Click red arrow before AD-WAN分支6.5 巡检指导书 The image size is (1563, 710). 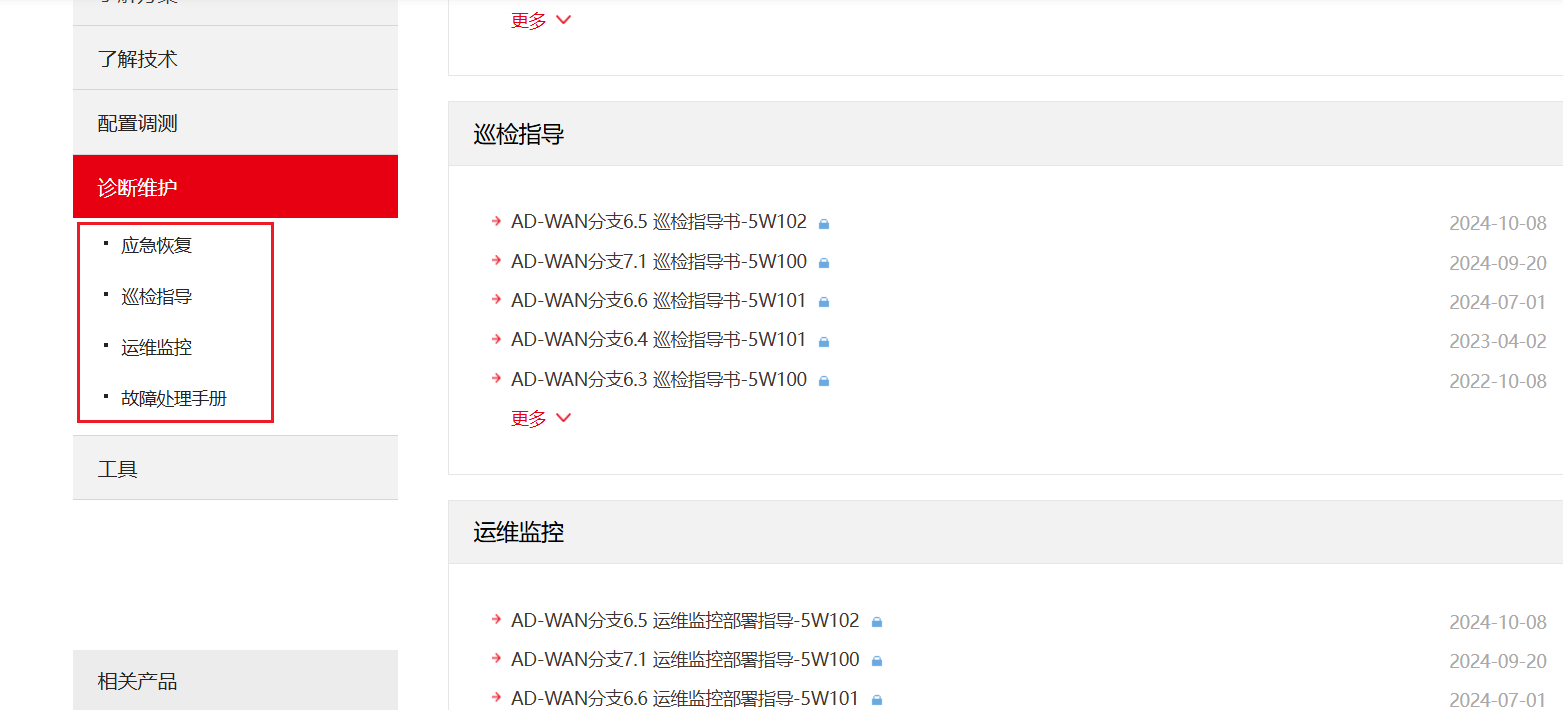coord(496,221)
